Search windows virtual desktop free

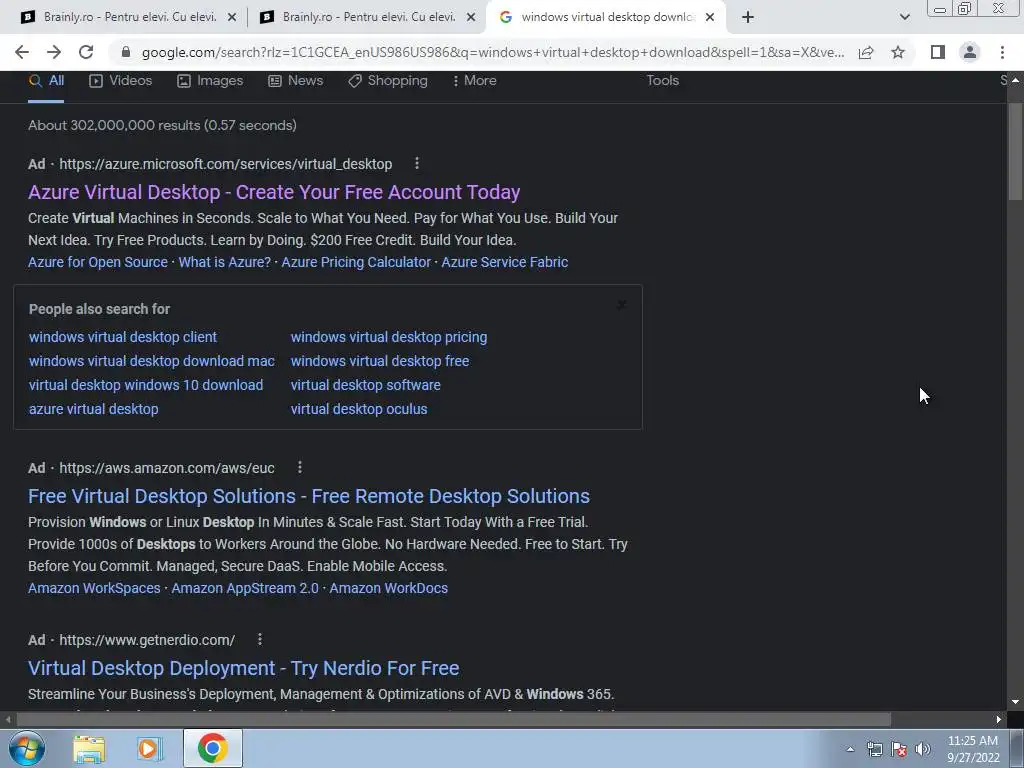click(379, 361)
